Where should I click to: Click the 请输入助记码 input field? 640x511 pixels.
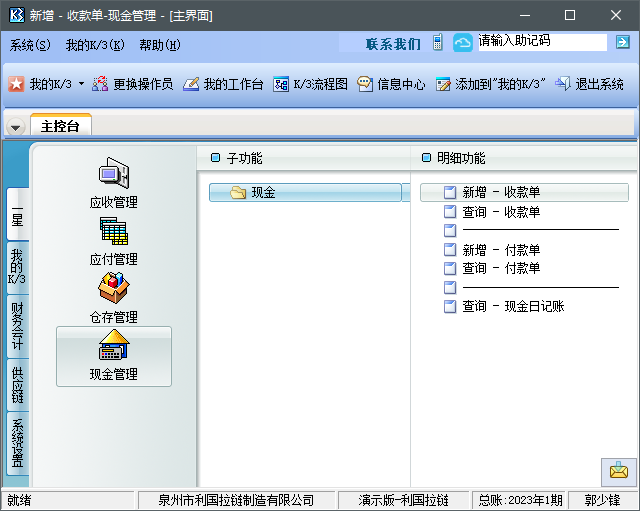540,42
